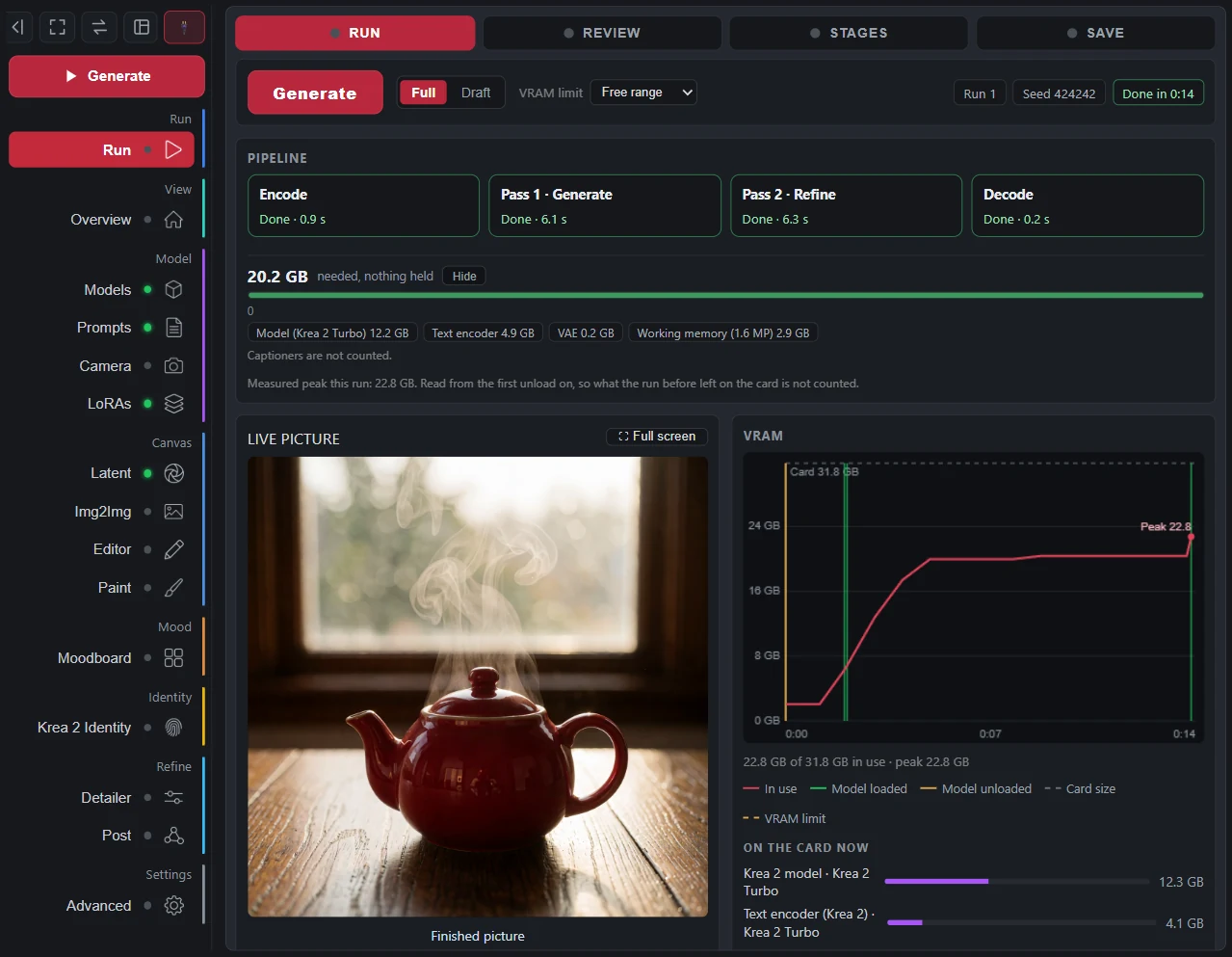
Task: Open Latent via the aperture icon
Action: coord(173,473)
